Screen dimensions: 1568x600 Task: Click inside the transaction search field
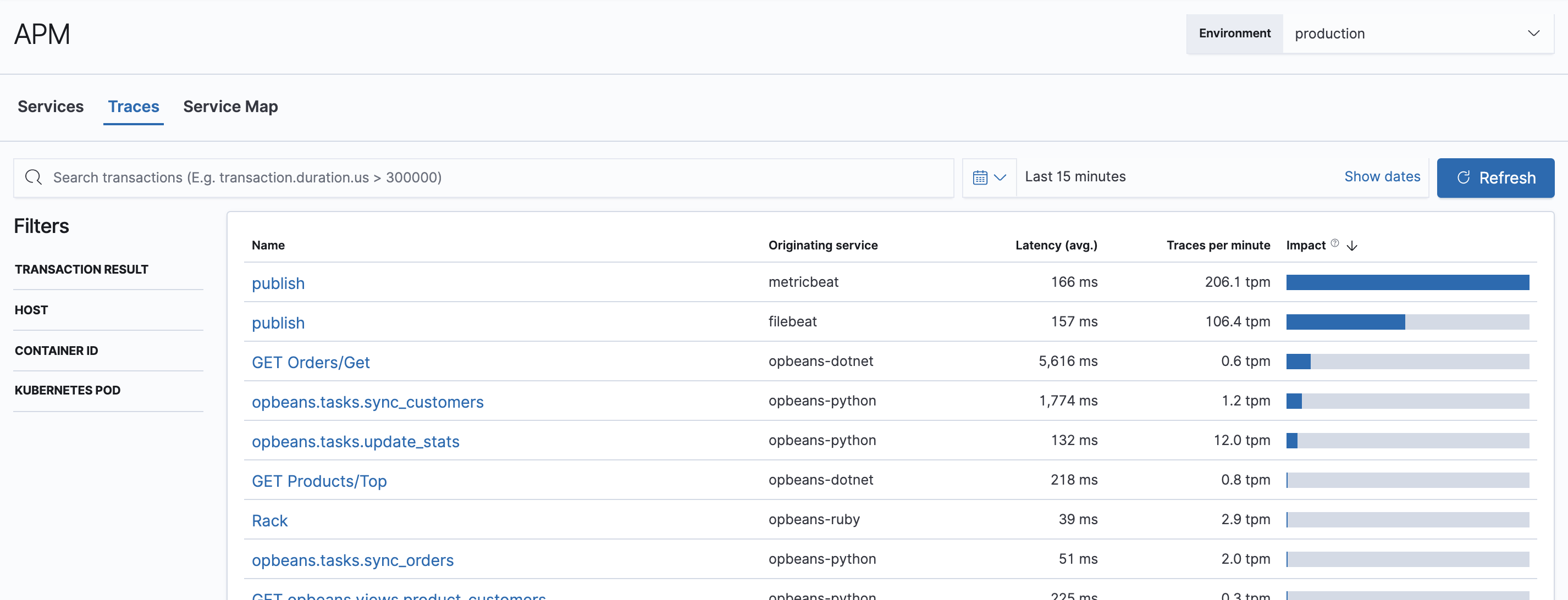pyautogui.click(x=426, y=177)
